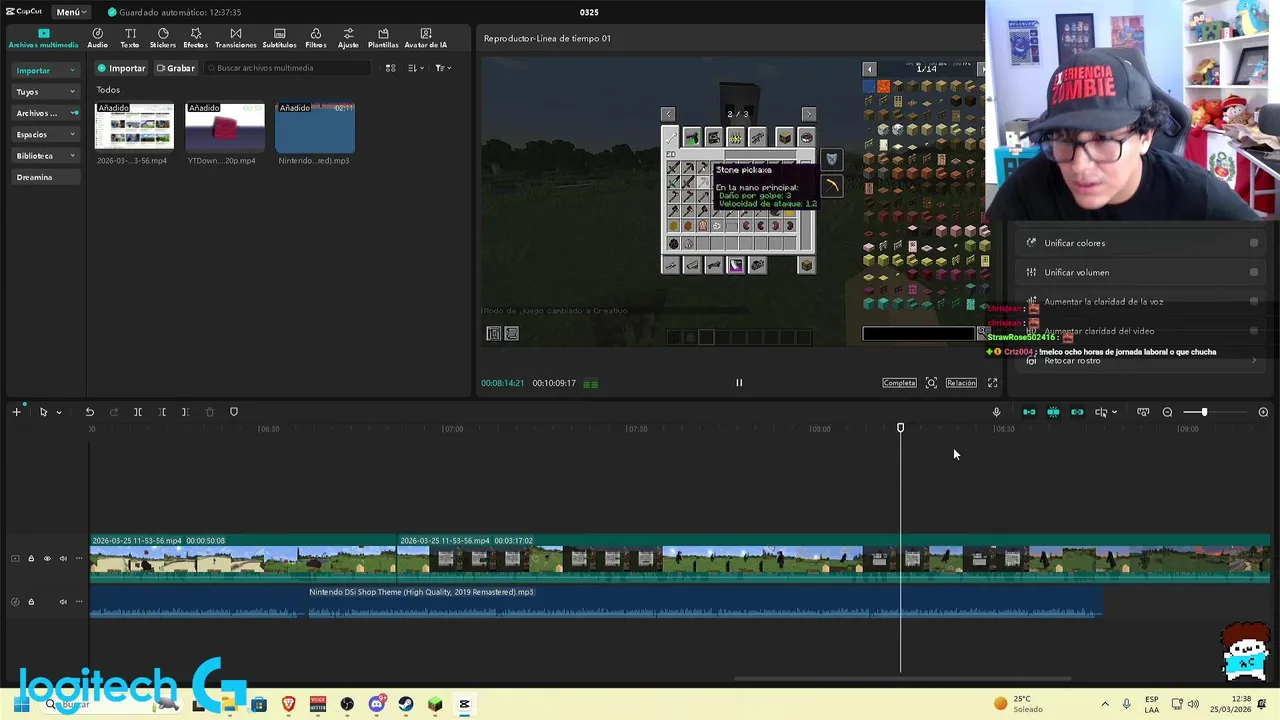This screenshot has height=720, width=1280.
Task: Enable Unificar volumen checkbox
Action: (1254, 272)
